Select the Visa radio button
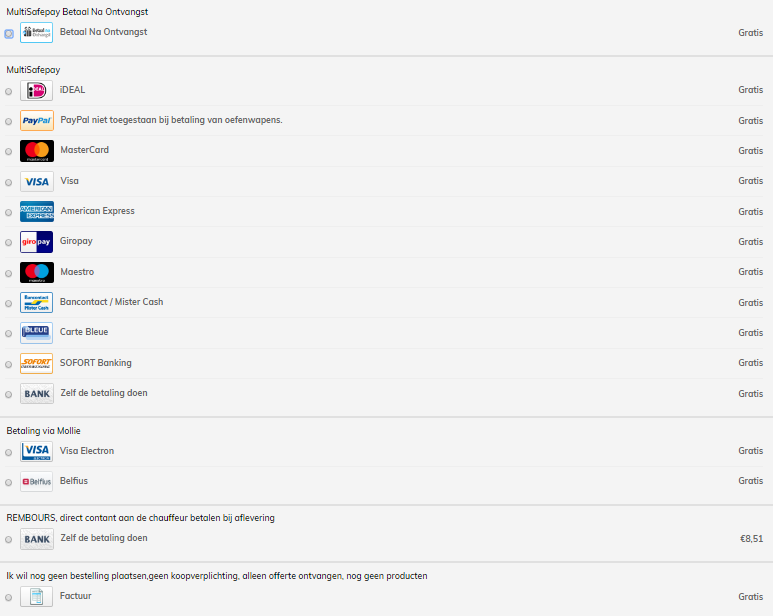The height and width of the screenshot is (616, 773). click(8, 182)
